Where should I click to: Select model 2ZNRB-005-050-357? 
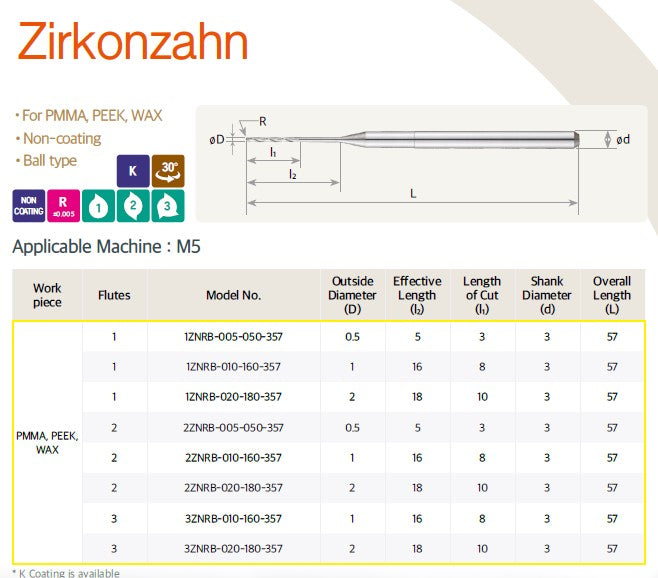[x=233, y=428]
